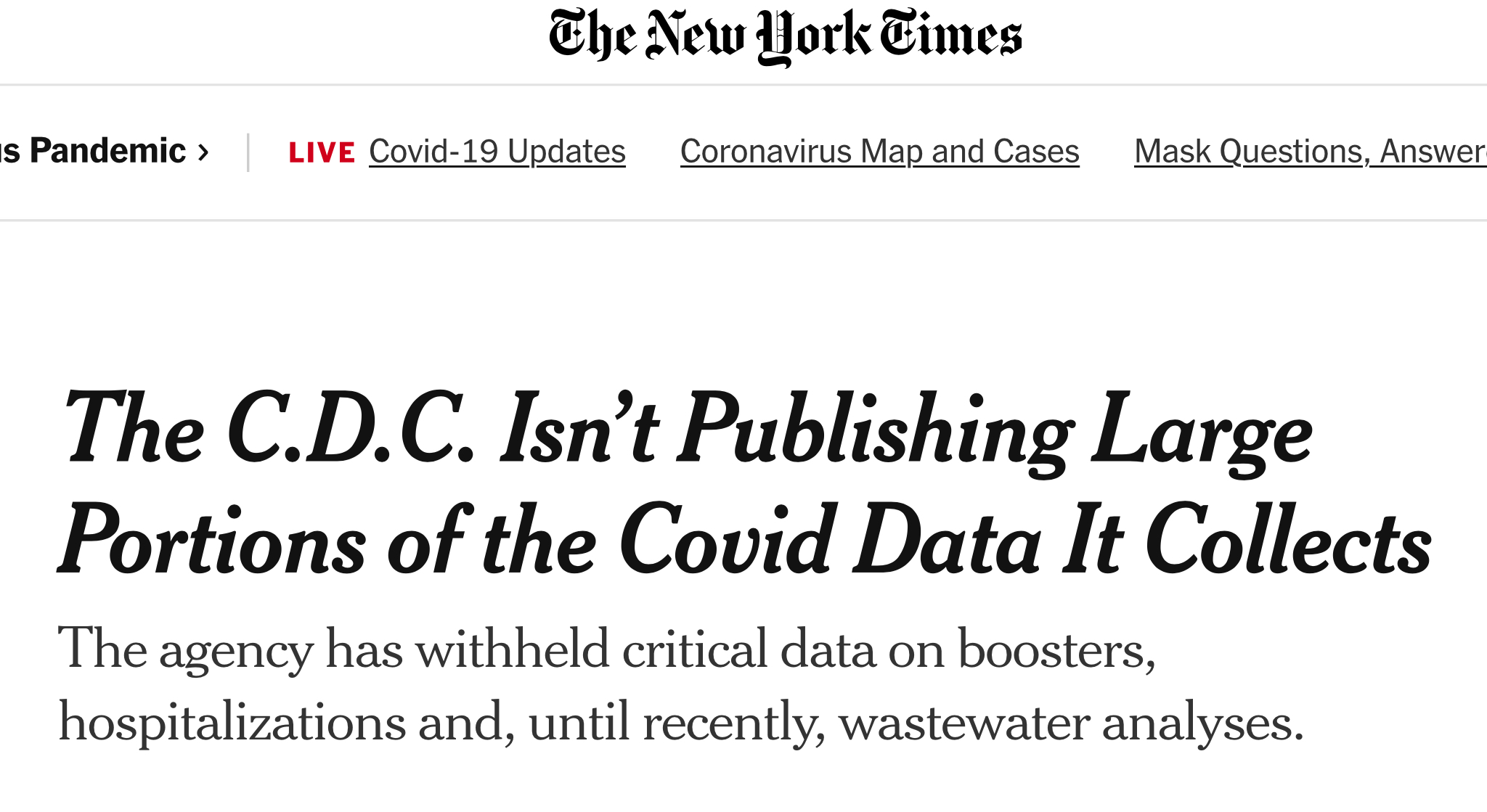This screenshot has width=1487, height=812.
Task: Click The New York Times logo
Action: click(785, 36)
